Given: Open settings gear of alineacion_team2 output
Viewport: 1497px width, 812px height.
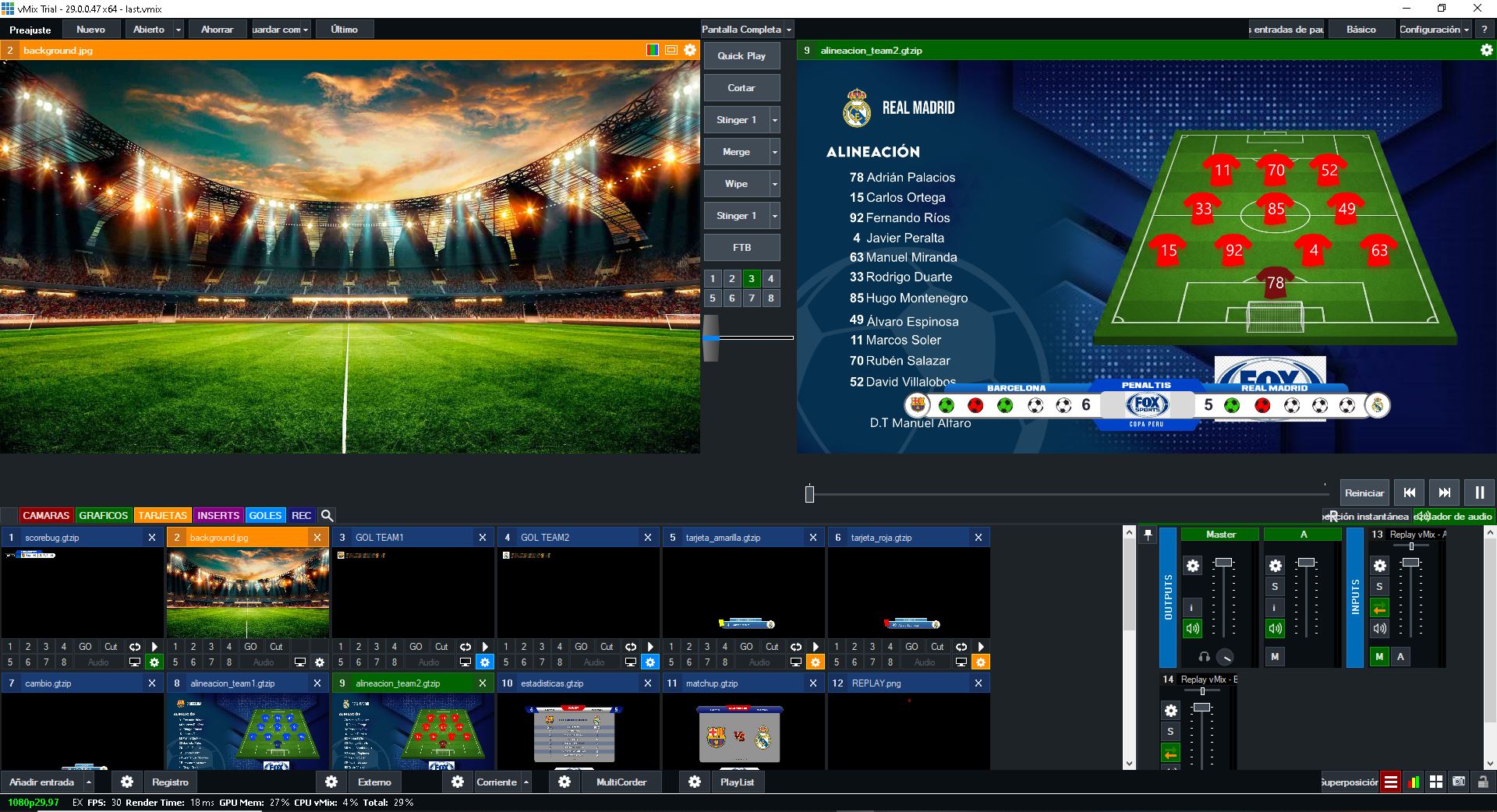Looking at the screenshot, I should click(x=1486, y=50).
